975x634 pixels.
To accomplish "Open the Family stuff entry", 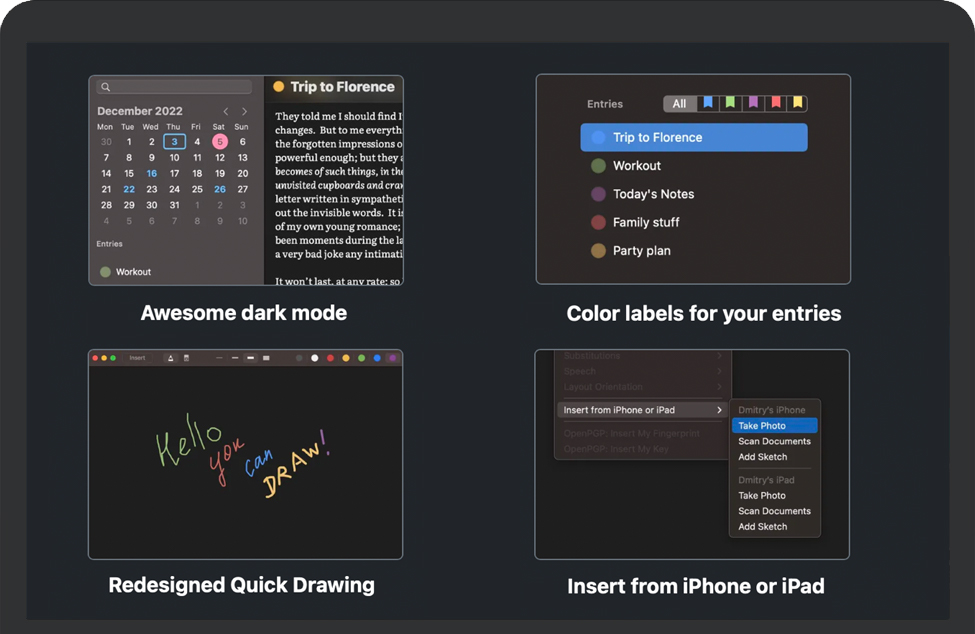I will (645, 222).
